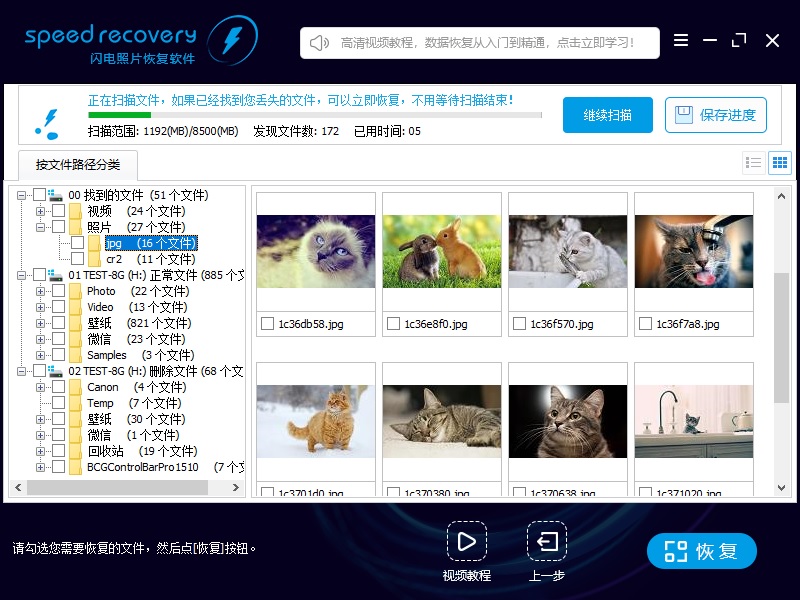Click the 保存进度 button

coord(716,115)
